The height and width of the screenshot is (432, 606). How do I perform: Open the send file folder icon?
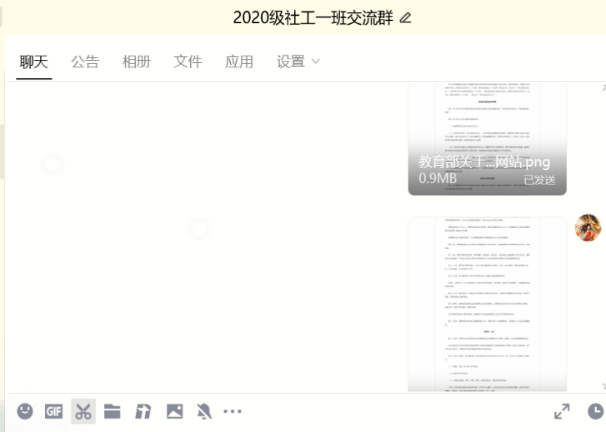[x=112, y=411]
